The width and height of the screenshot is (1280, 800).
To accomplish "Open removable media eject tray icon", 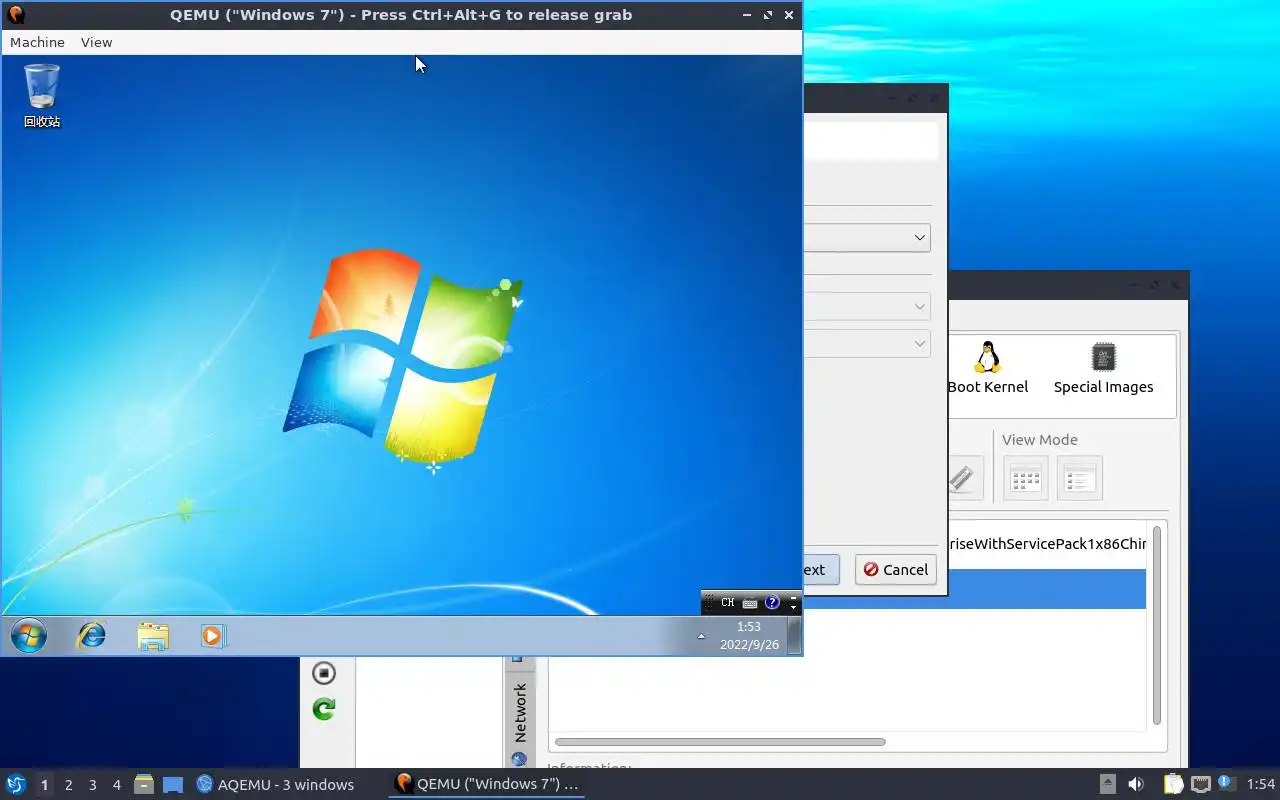I will click(1107, 784).
